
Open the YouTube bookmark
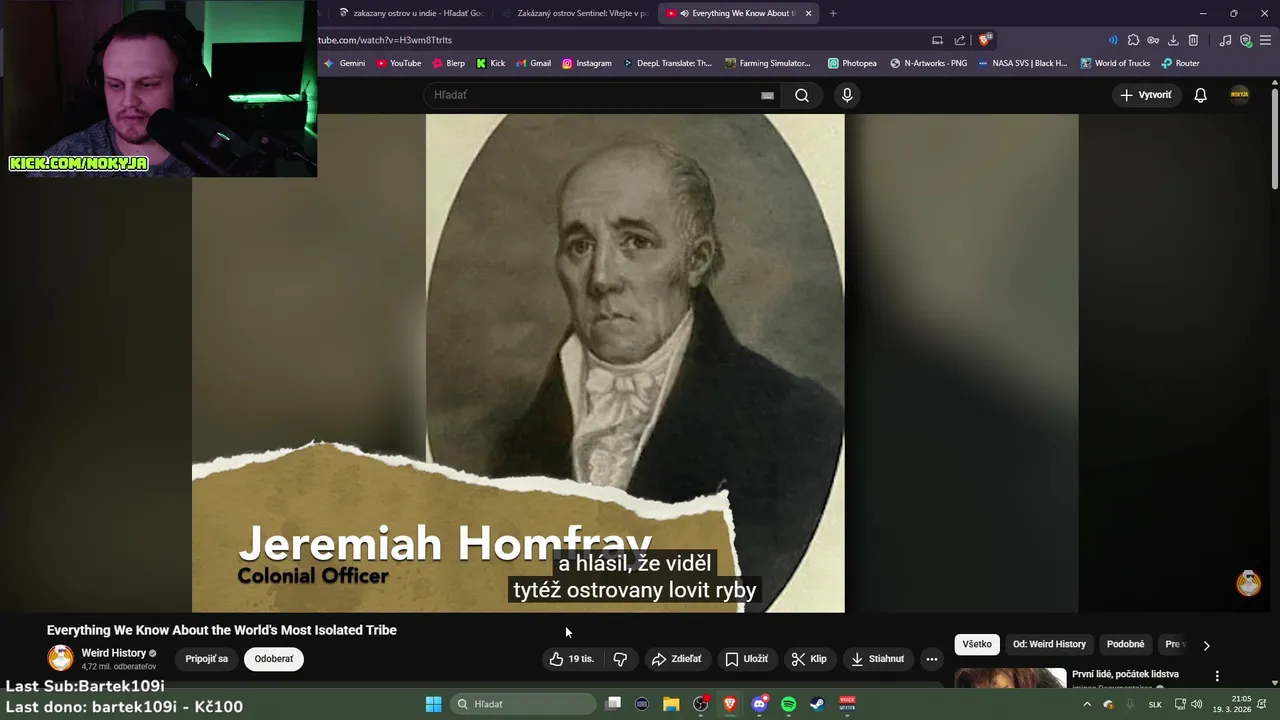point(399,63)
